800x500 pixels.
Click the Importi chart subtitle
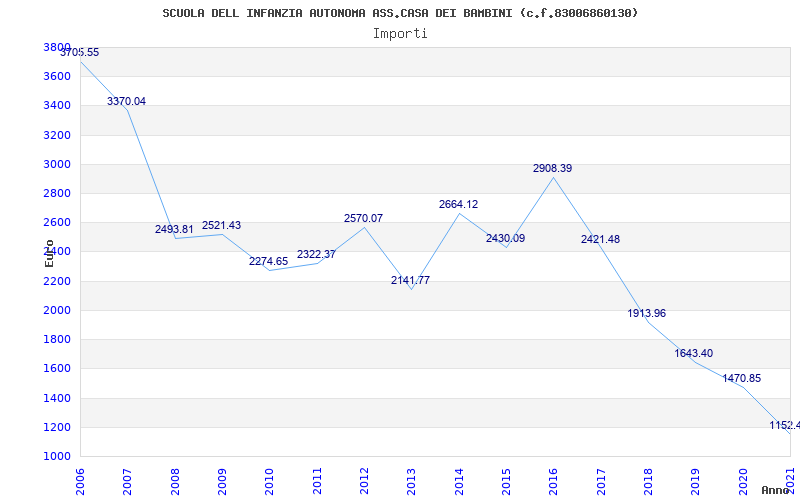tap(400, 34)
